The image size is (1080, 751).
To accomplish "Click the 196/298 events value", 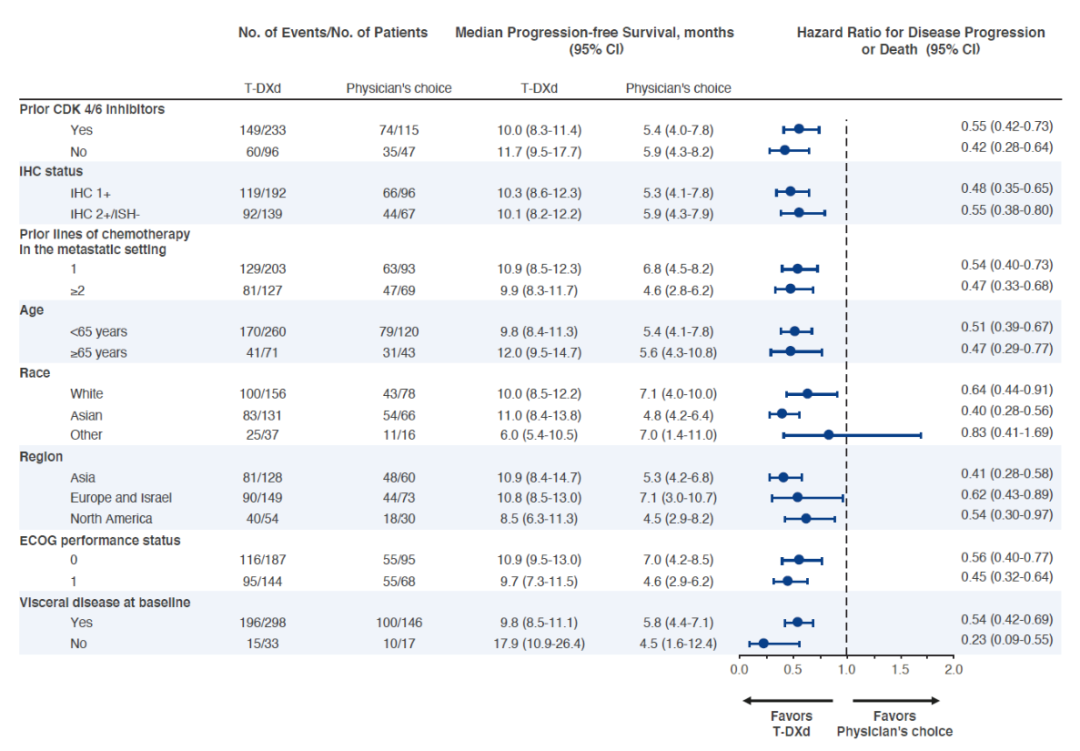I will tap(263, 622).
